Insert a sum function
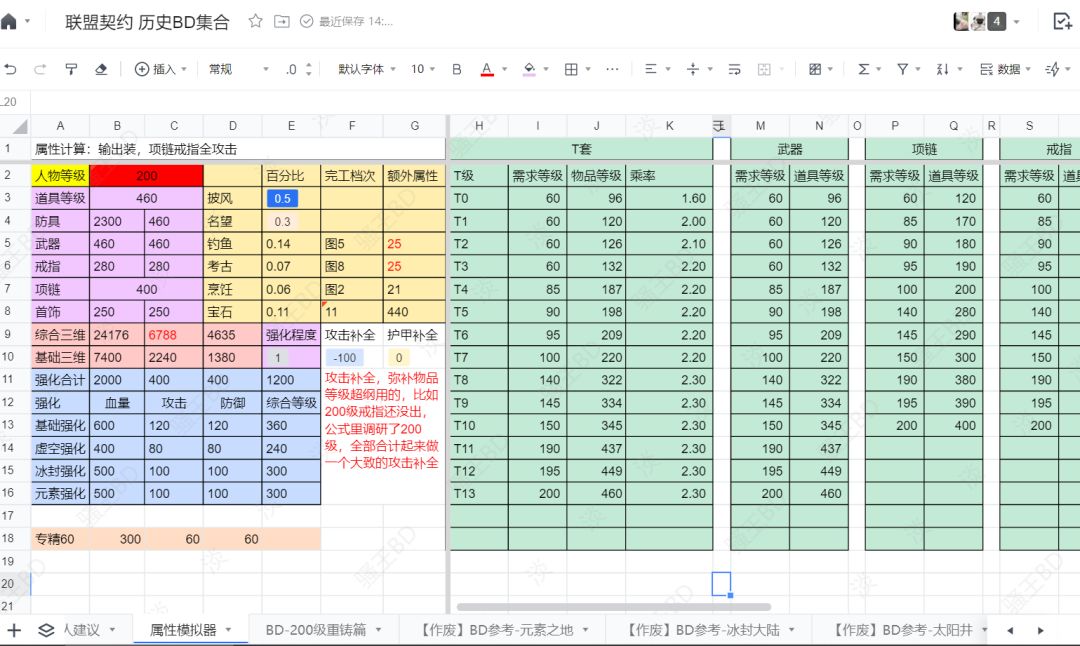 [863, 69]
